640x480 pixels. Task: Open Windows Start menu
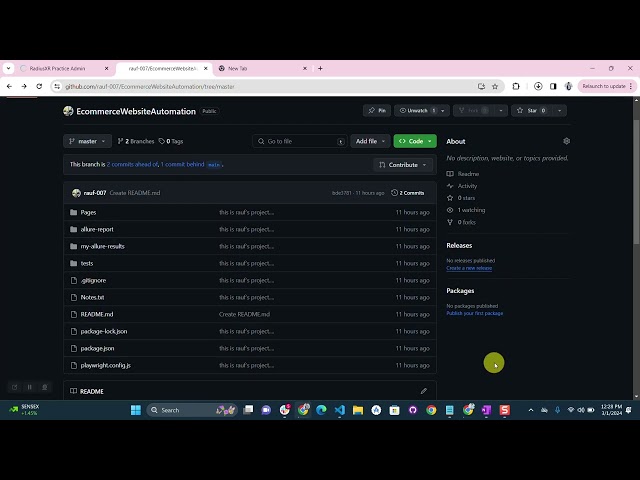(136, 410)
